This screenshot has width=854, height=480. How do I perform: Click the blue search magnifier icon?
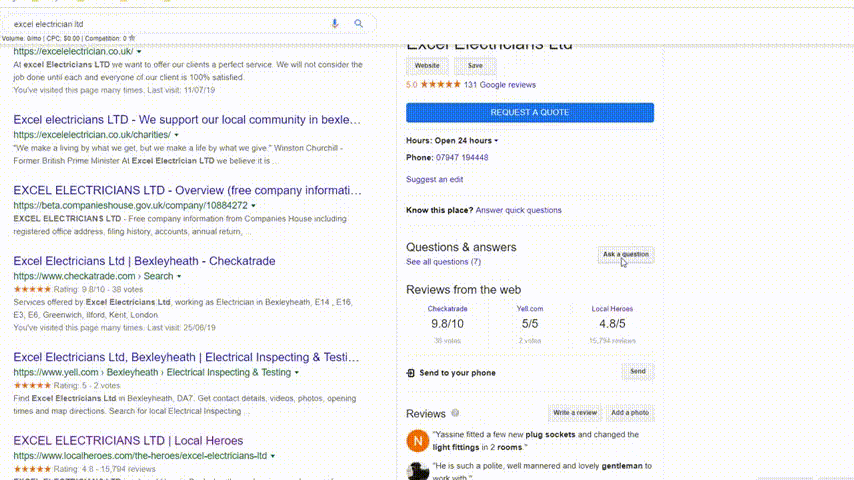pyautogui.click(x=358, y=23)
